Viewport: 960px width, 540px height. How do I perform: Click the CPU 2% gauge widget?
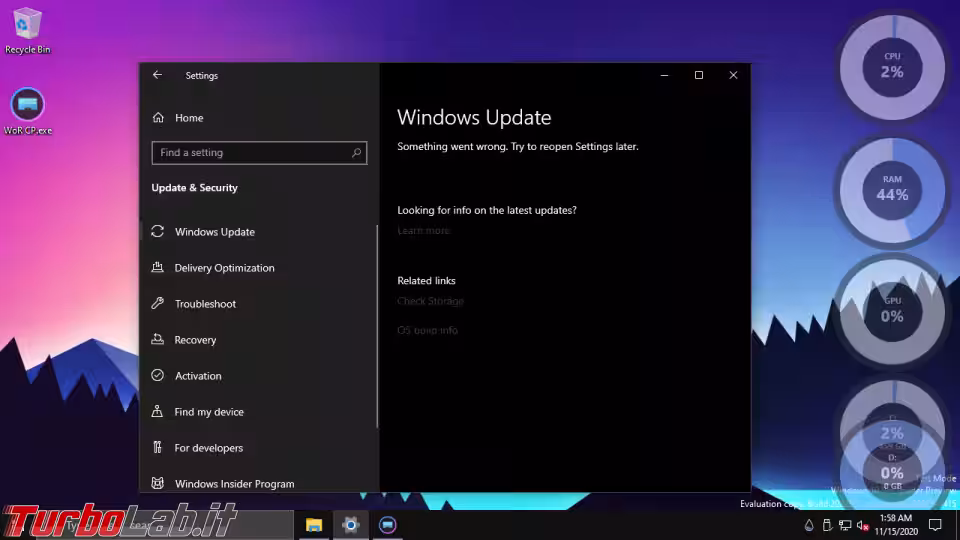(892, 67)
